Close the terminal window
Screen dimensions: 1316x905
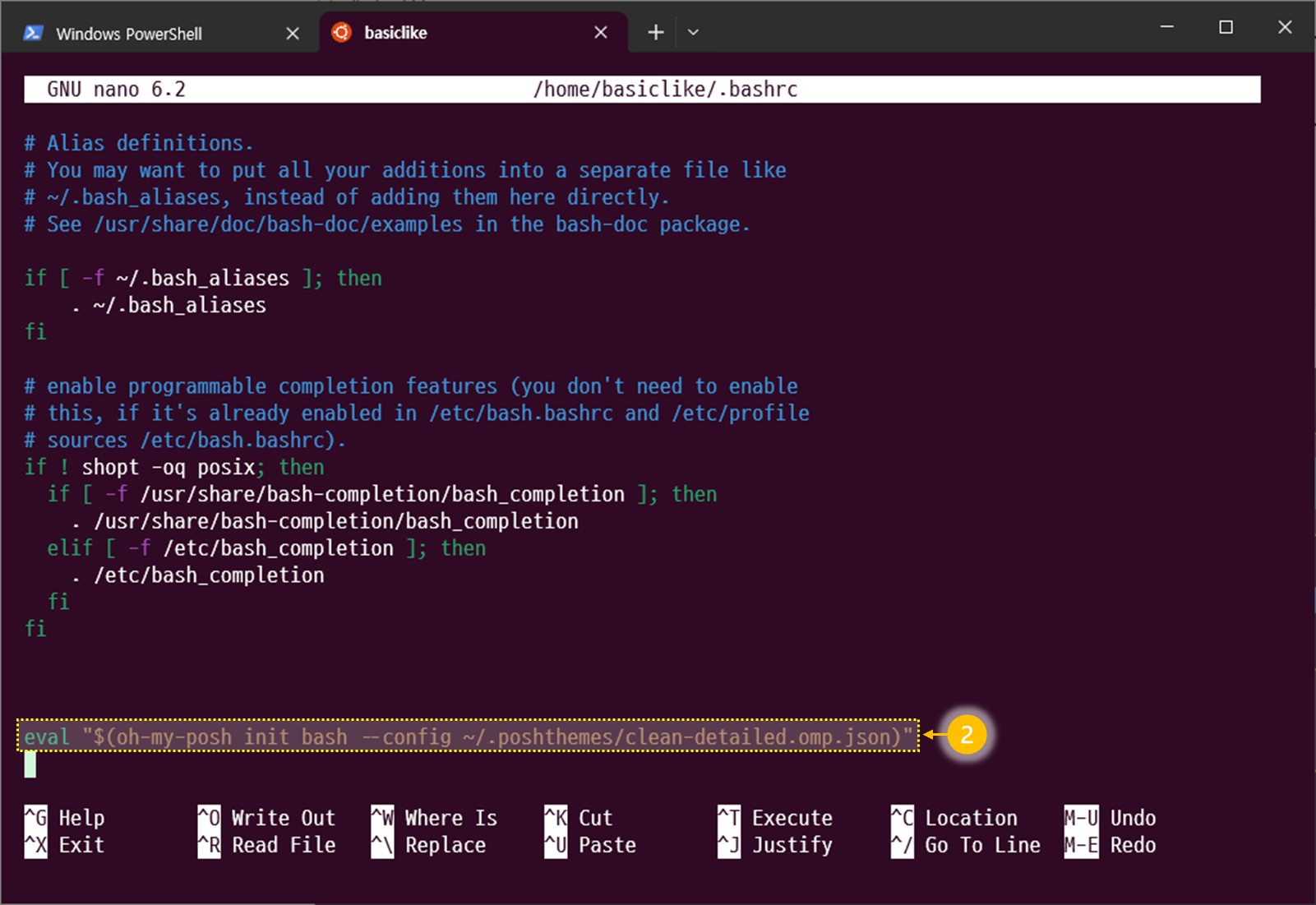pos(1285,27)
